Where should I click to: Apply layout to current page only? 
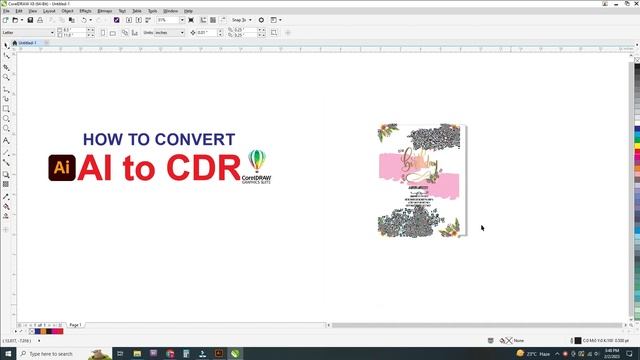[x=135, y=33]
